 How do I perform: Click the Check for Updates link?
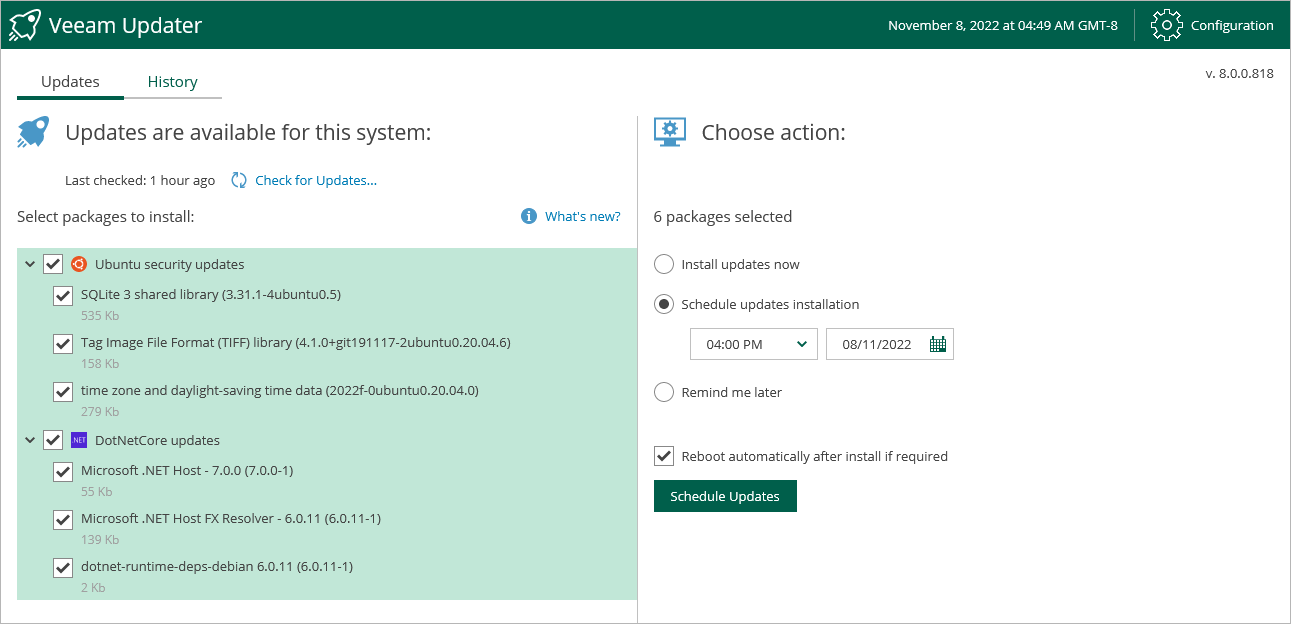click(316, 180)
